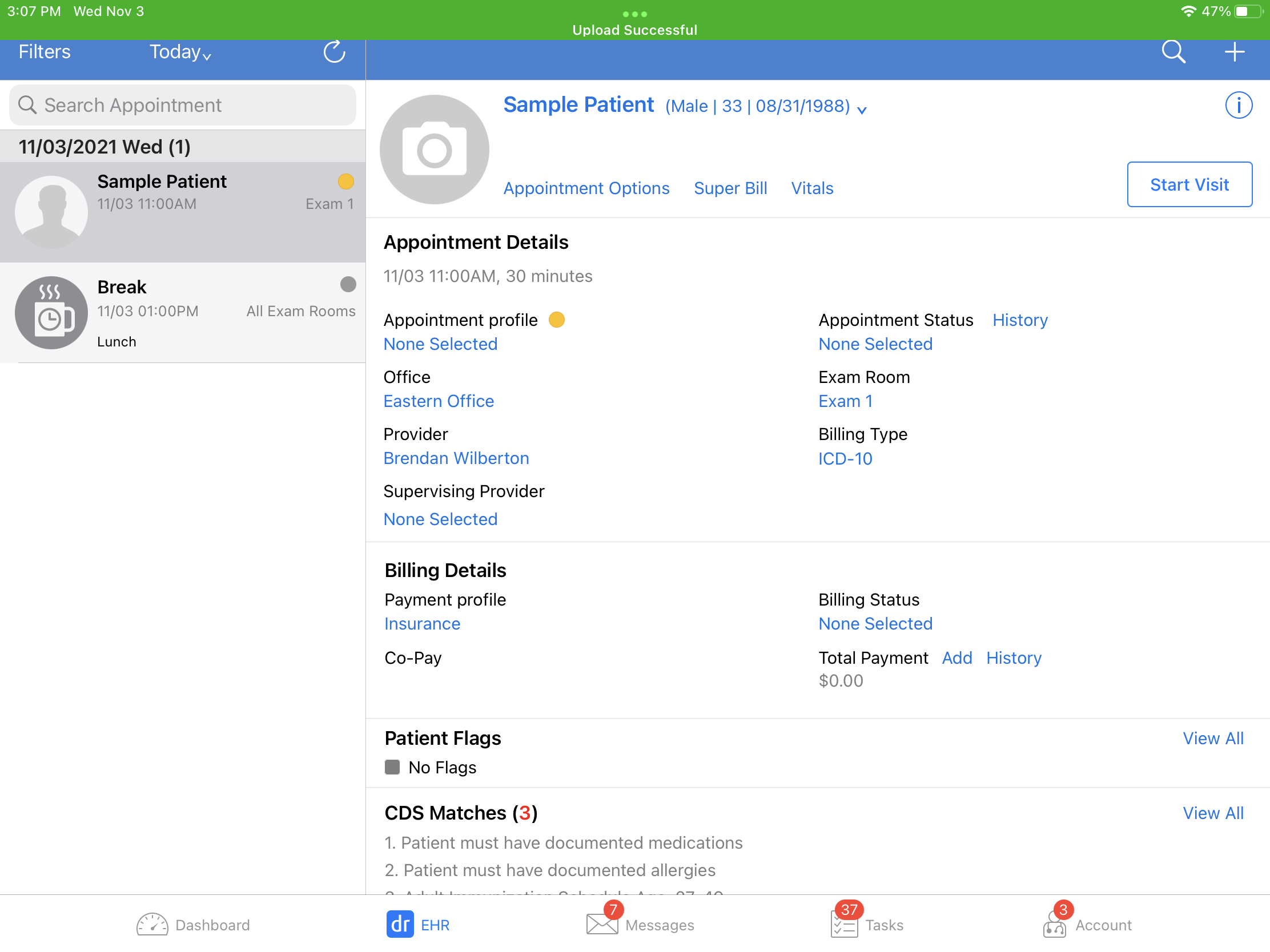Open Vitals tab for patient
The height and width of the screenshot is (952, 1270).
[x=812, y=187]
